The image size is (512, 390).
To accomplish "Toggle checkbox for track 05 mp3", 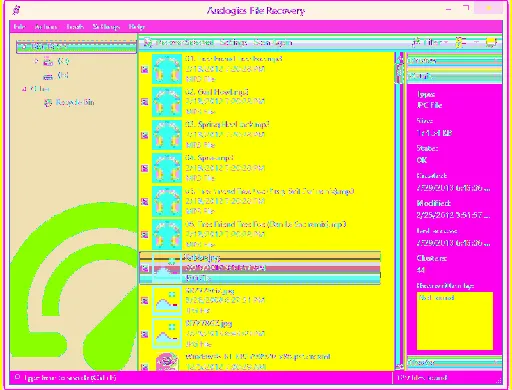I will [145, 201].
